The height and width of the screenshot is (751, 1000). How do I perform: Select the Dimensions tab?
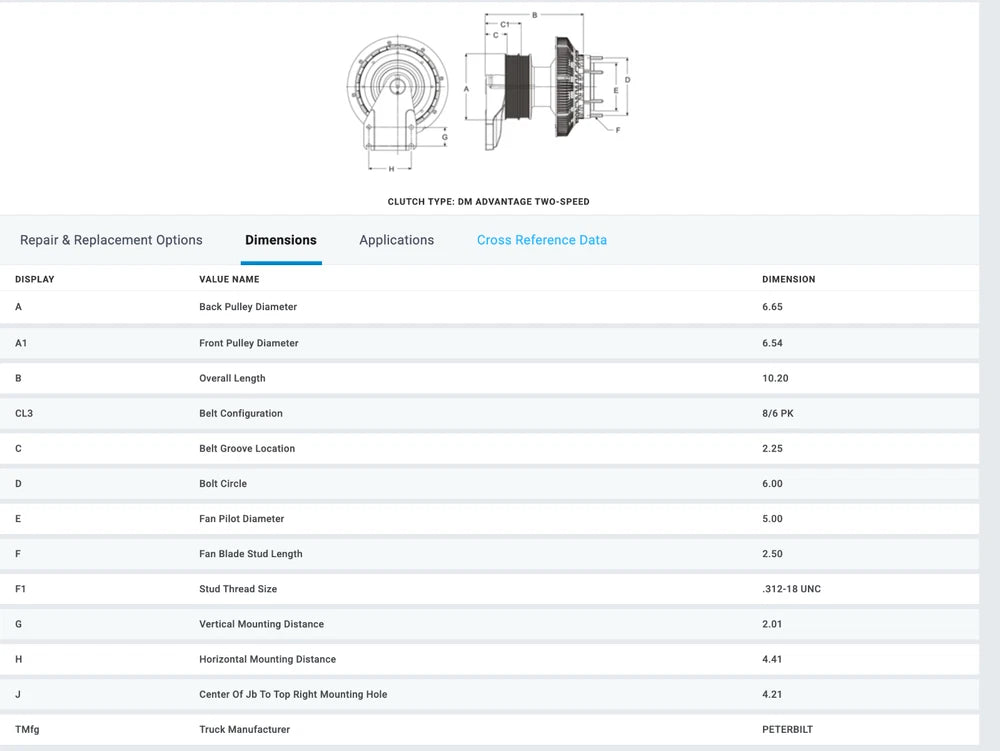[281, 240]
